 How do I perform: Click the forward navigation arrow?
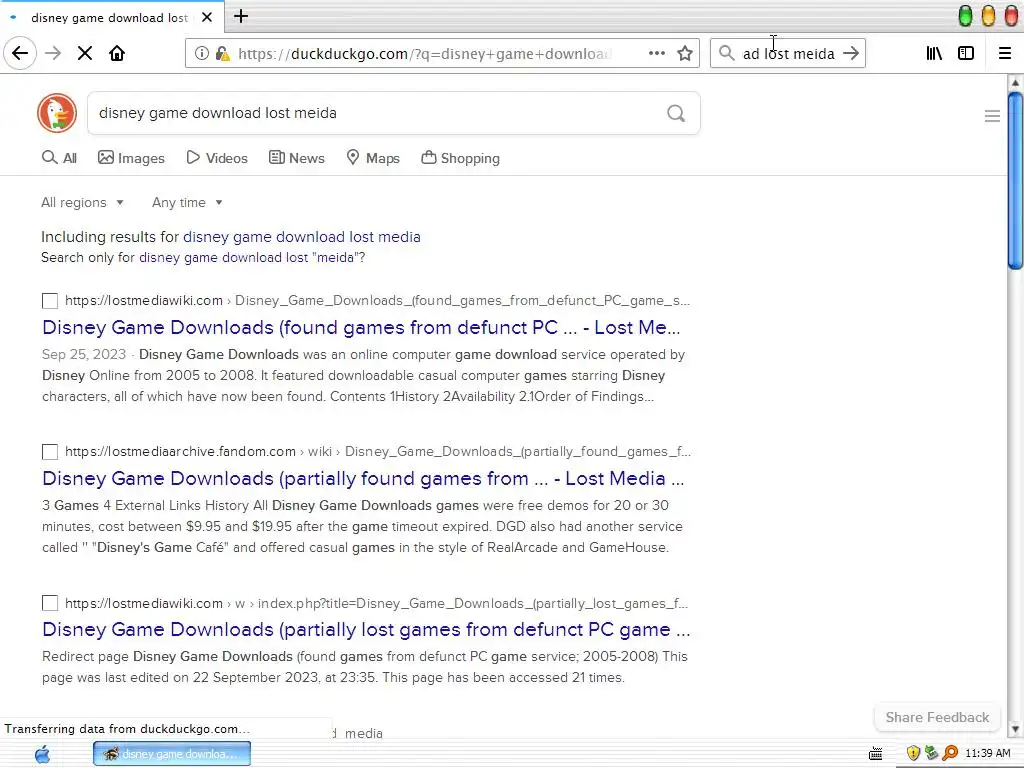click(53, 53)
